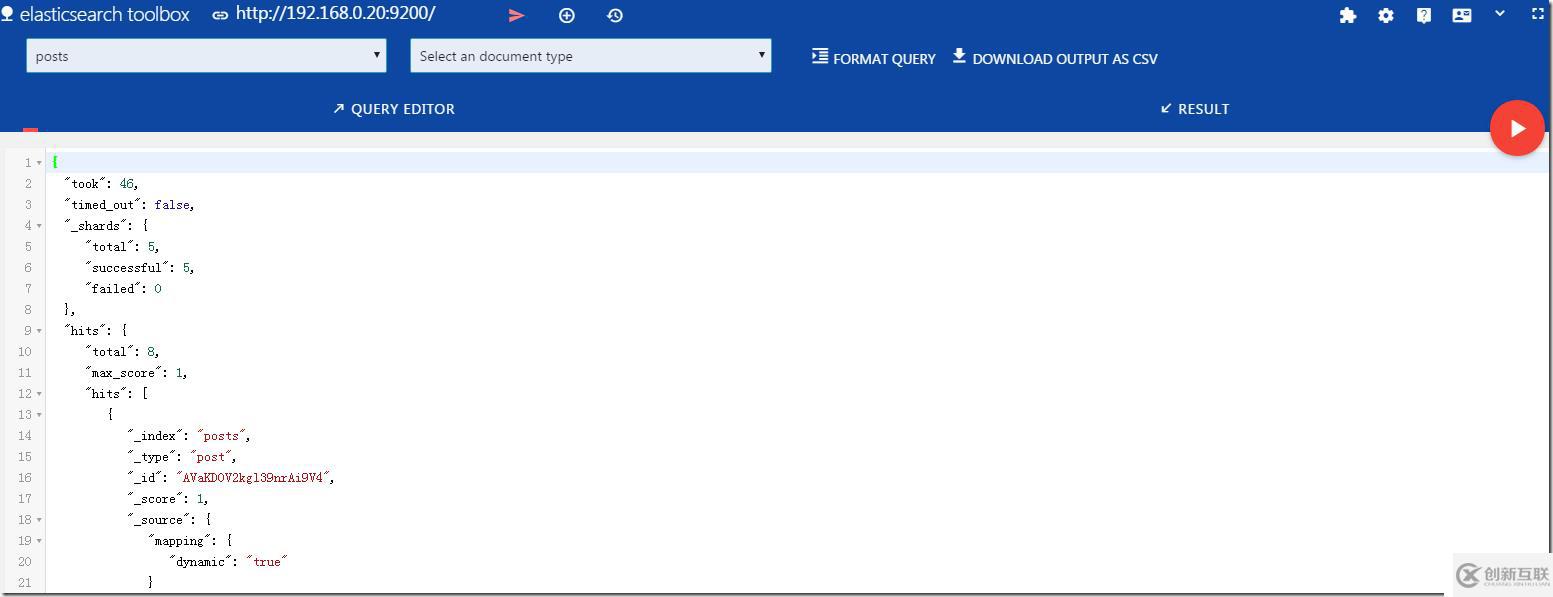Collapse the fold arrow on line 1
1553x597 pixels.
click(39, 163)
